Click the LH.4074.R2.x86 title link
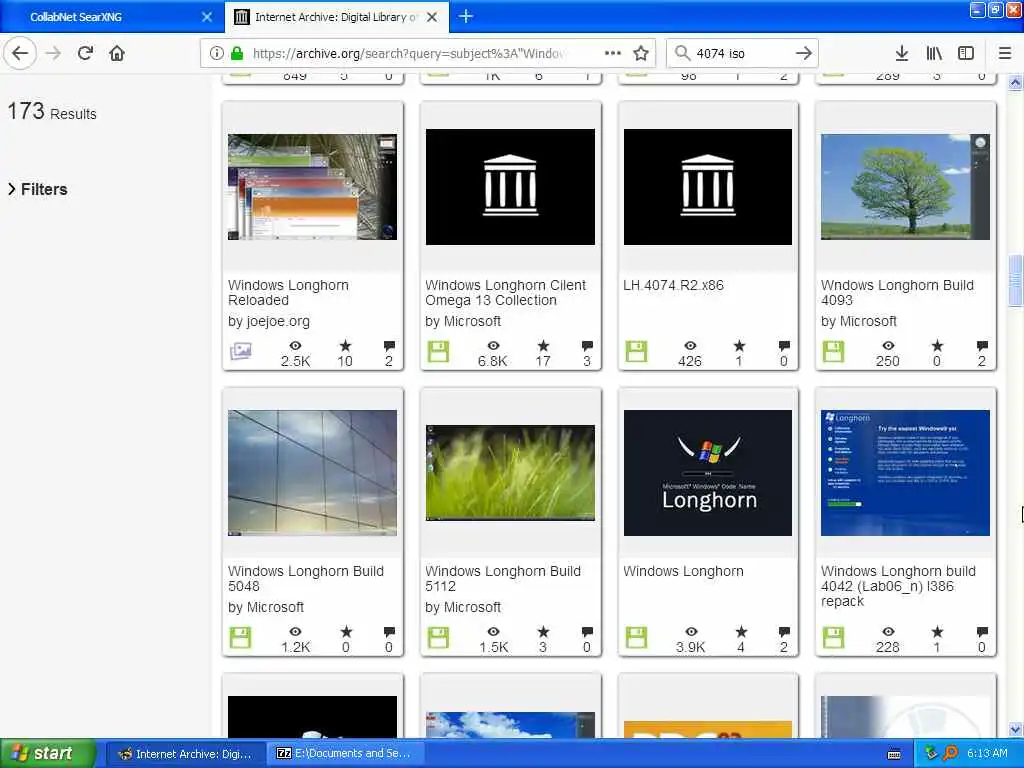The image size is (1024, 768). pyautogui.click(x=673, y=285)
